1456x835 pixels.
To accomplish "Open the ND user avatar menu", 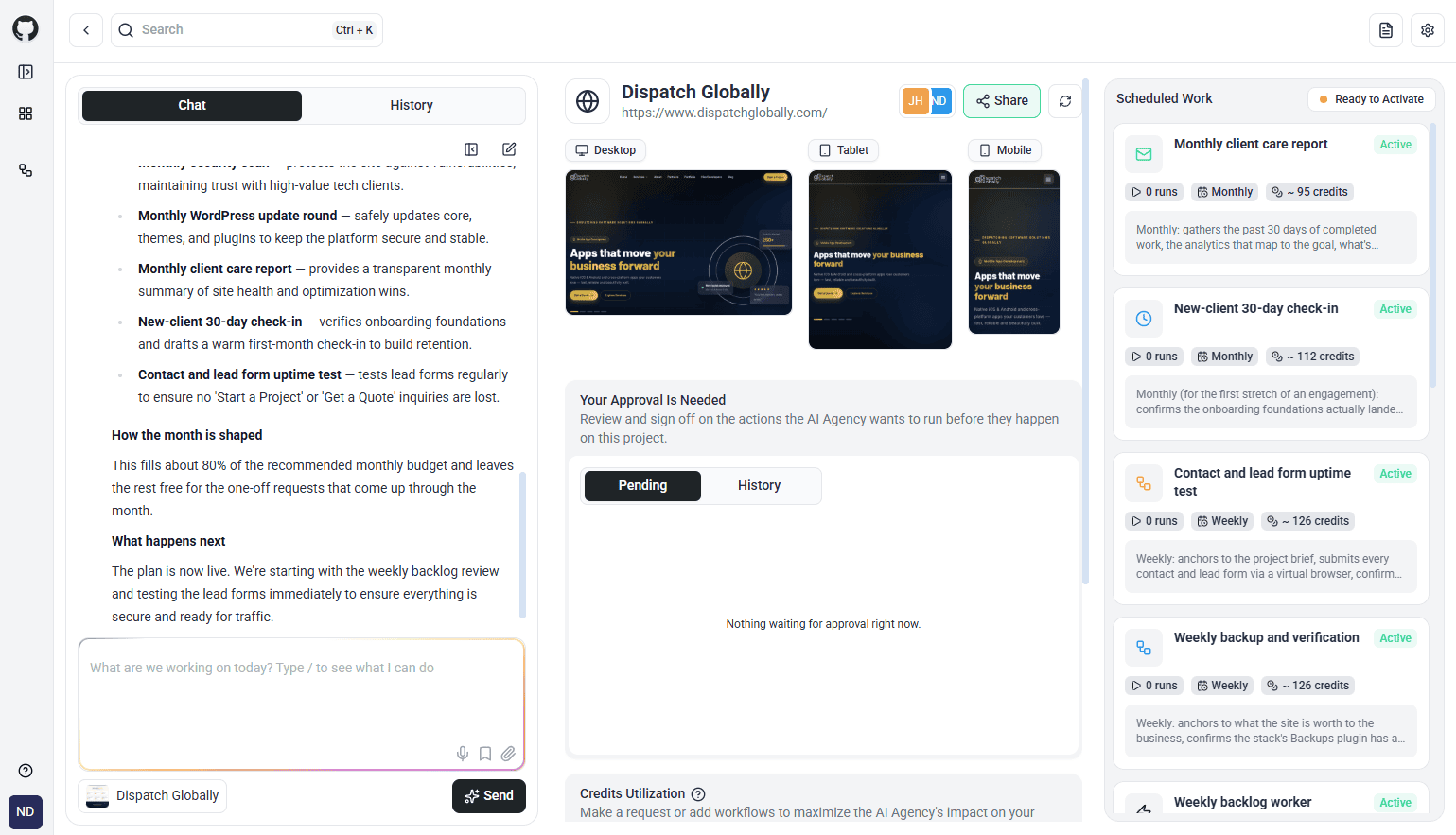I will click(26, 812).
